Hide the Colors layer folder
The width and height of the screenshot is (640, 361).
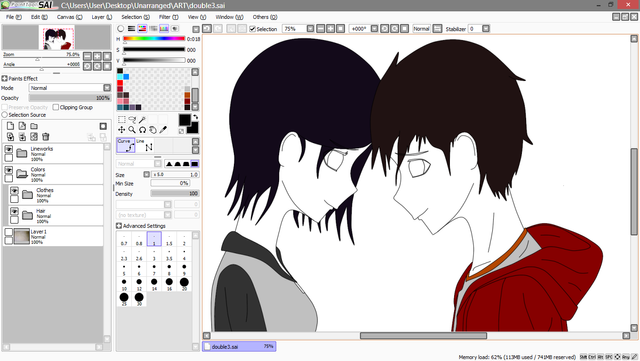(9, 170)
